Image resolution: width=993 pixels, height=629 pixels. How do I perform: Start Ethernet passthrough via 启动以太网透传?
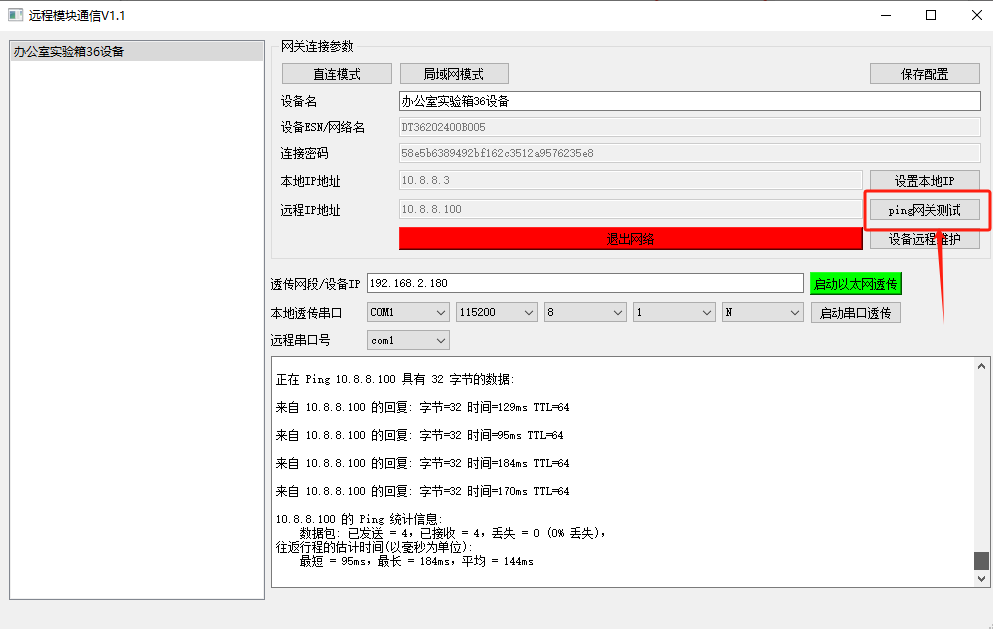(x=855, y=282)
